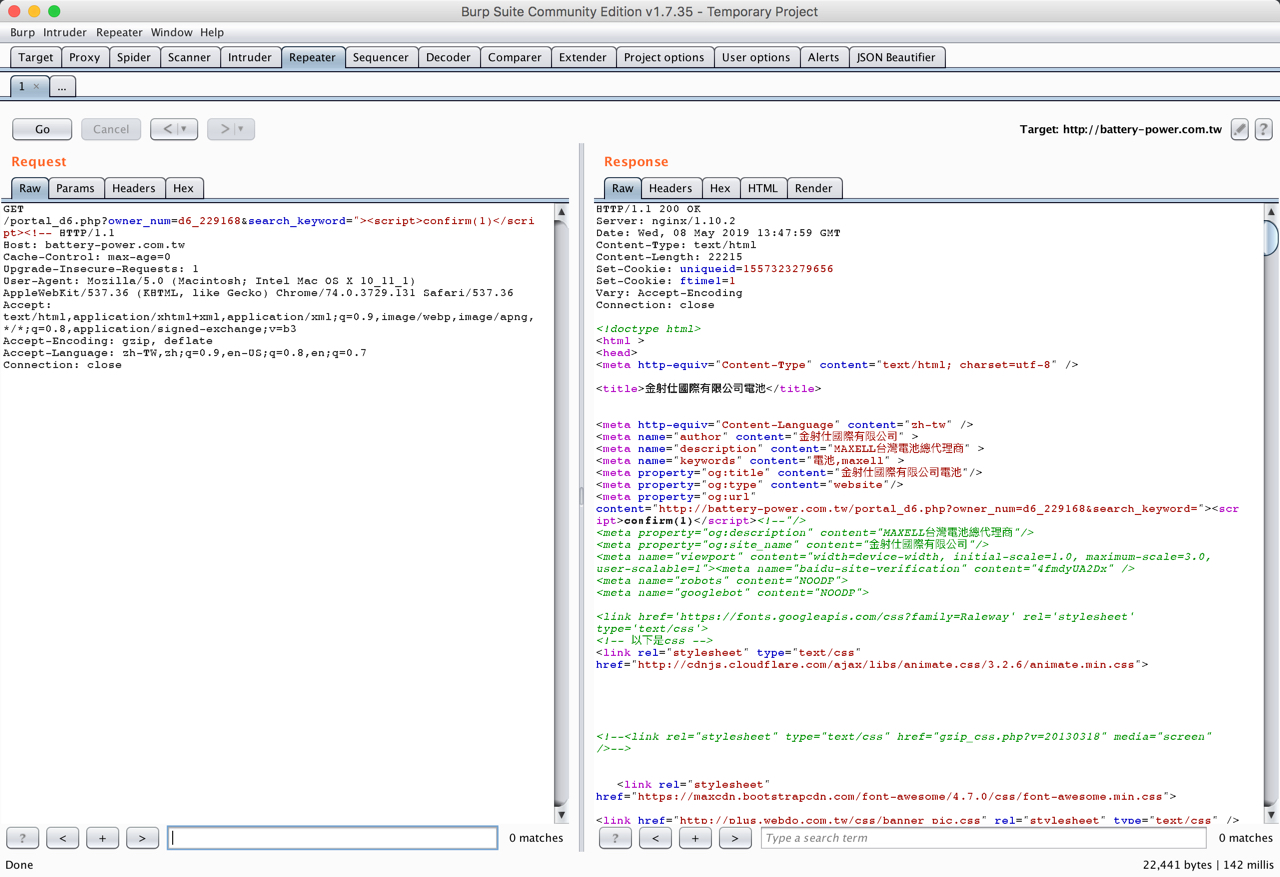Viewport: 1280px width, 877px height.
Task: Open the Window menu
Action: 172,32
